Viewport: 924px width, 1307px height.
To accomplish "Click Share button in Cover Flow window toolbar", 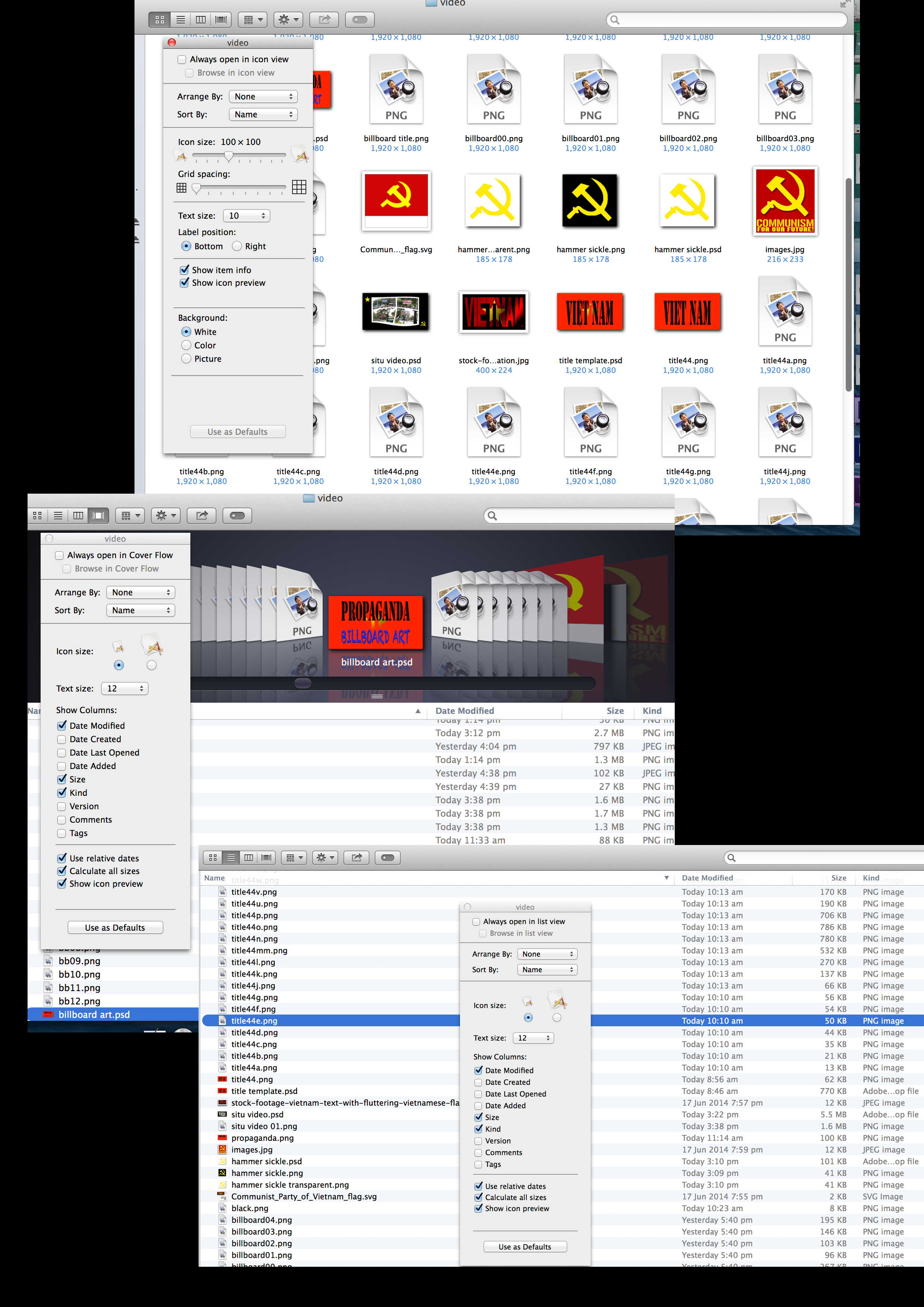I will pyautogui.click(x=202, y=516).
